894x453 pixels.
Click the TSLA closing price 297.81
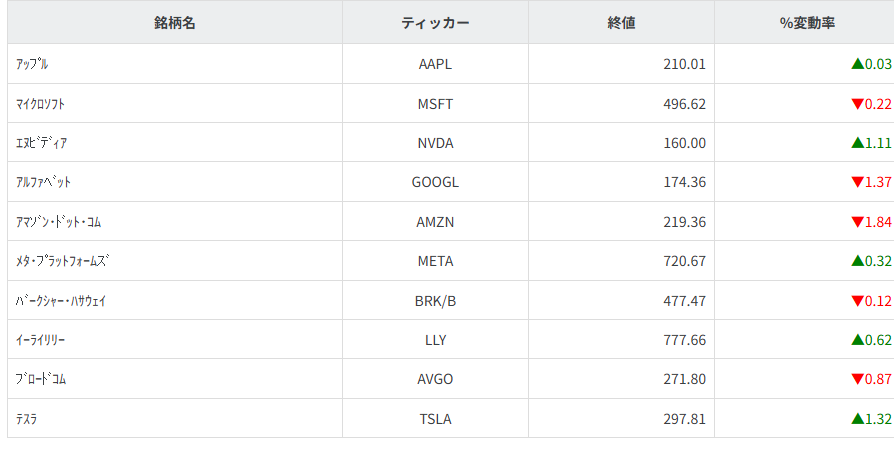684,419
